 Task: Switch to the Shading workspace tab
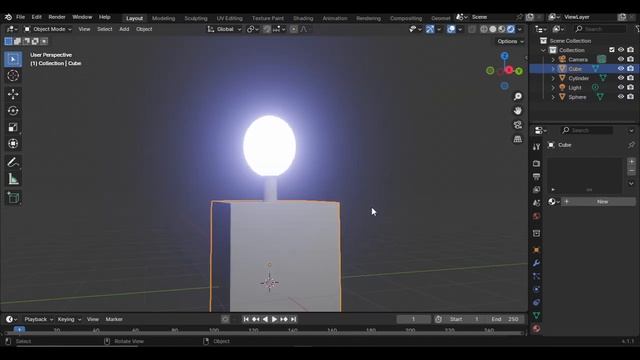303,18
